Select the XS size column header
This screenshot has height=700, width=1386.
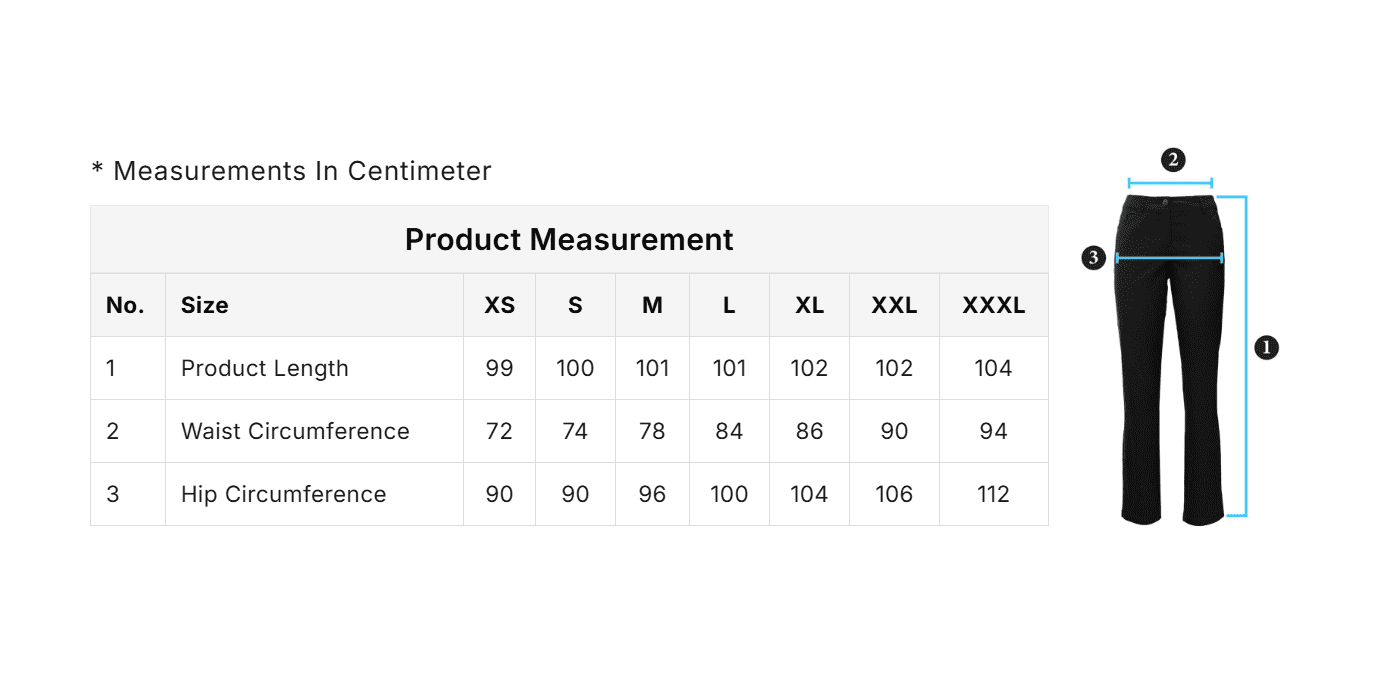pyautogui.click(x=499, y=305)
